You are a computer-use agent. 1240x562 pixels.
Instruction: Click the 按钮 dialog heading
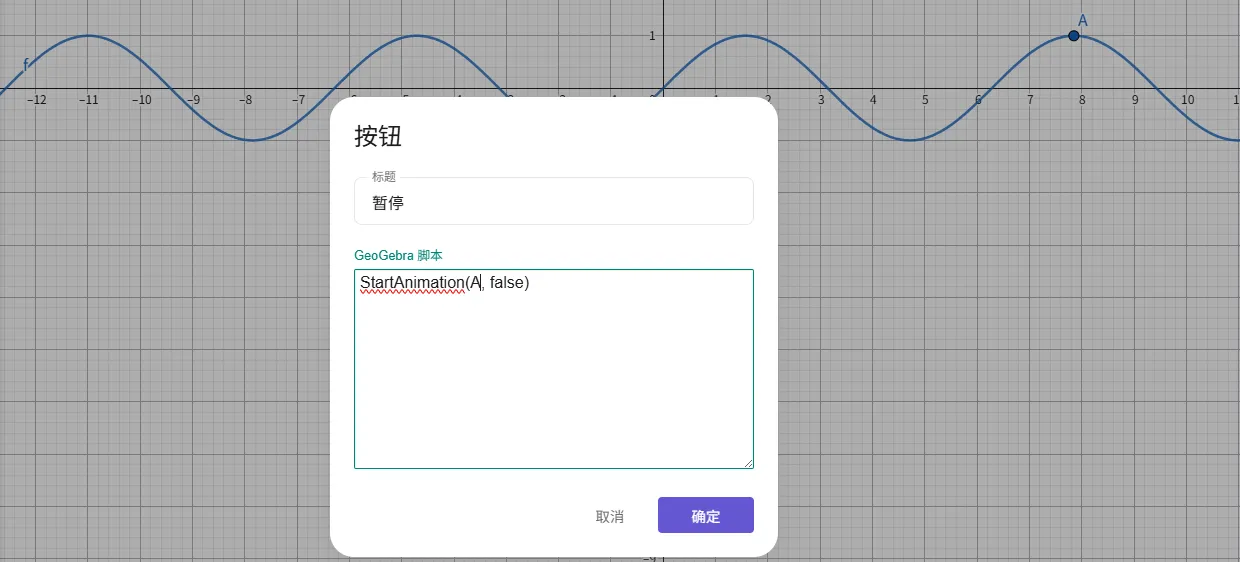378,137
